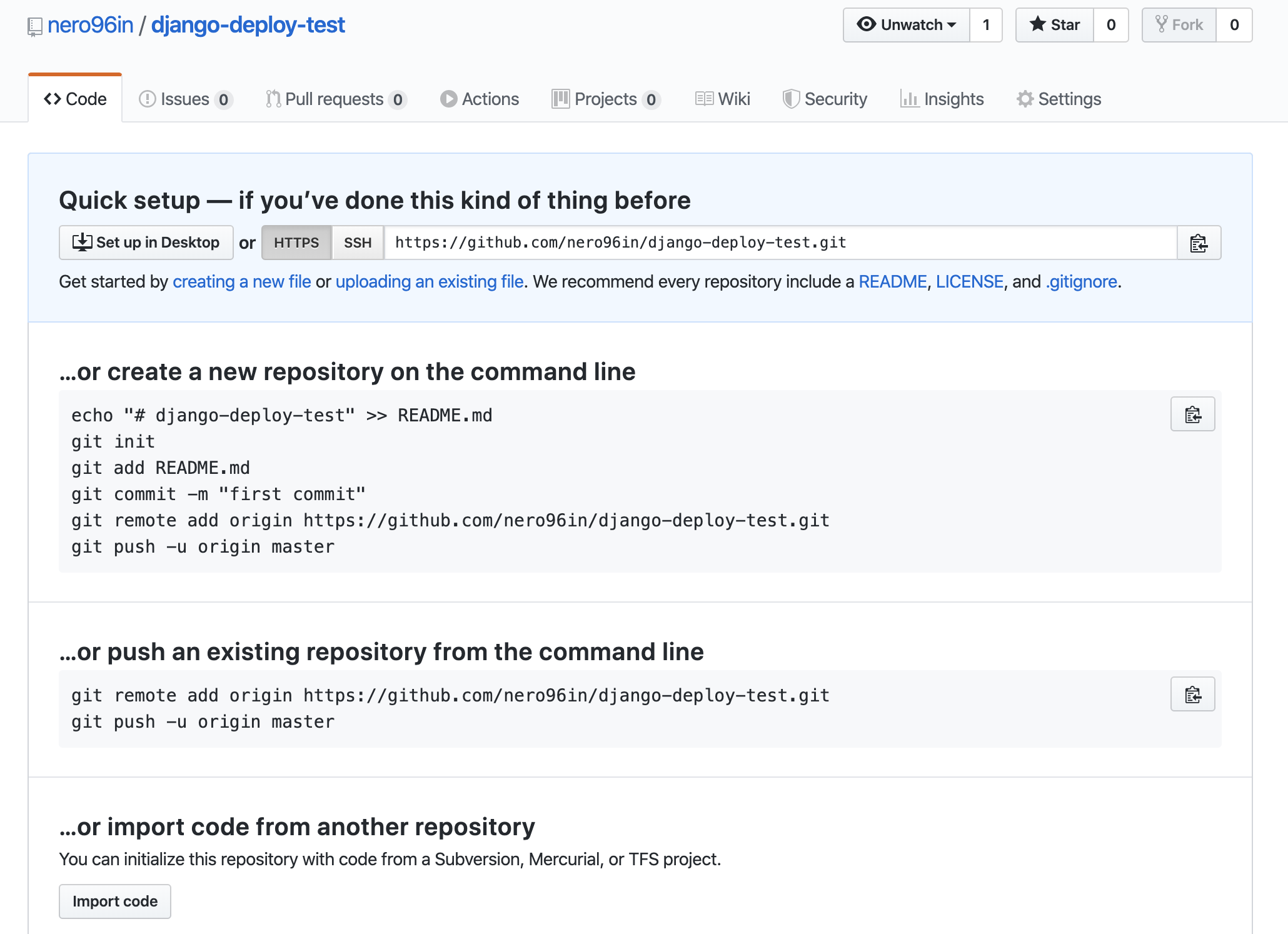The height and width of the screenshot is (934, 1288).
Task: Select the HTTPS protocol toggle
Action: 296,243
